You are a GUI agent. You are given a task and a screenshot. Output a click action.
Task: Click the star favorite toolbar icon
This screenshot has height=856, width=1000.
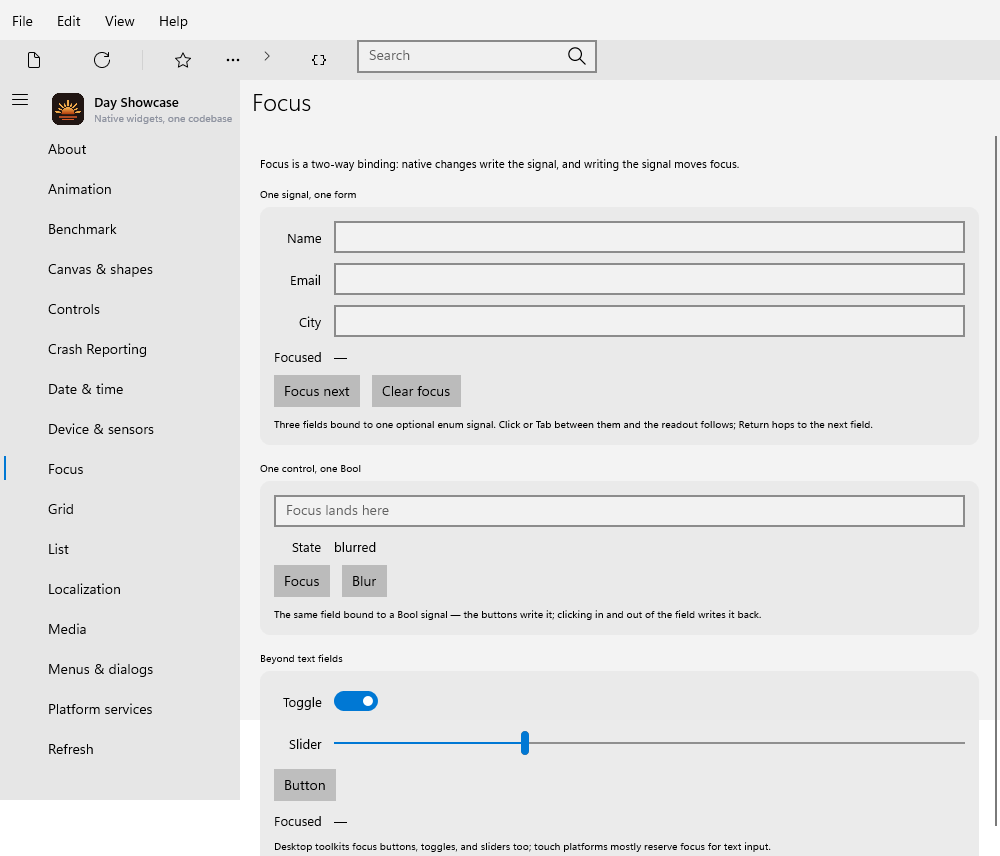click(183, 60)
